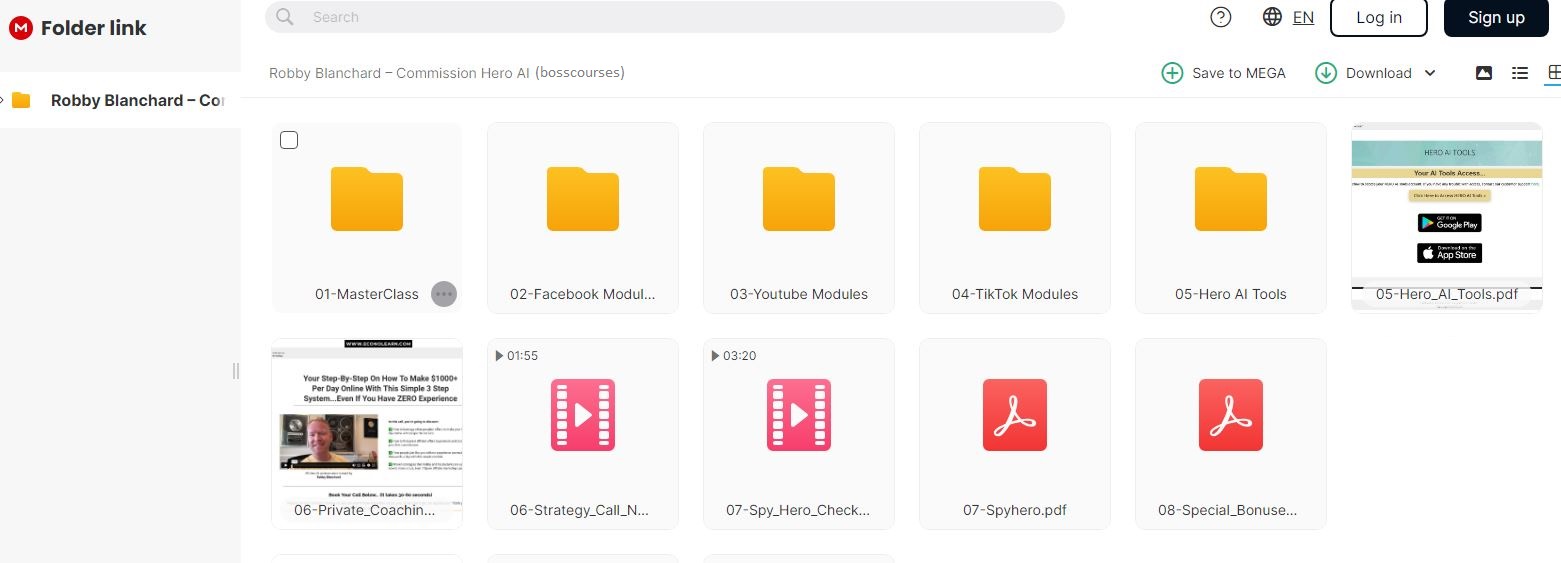The width and height of the screenshot is (1561, 563).
Task: Click Save to MEGA
Action: pos(1223,73)
